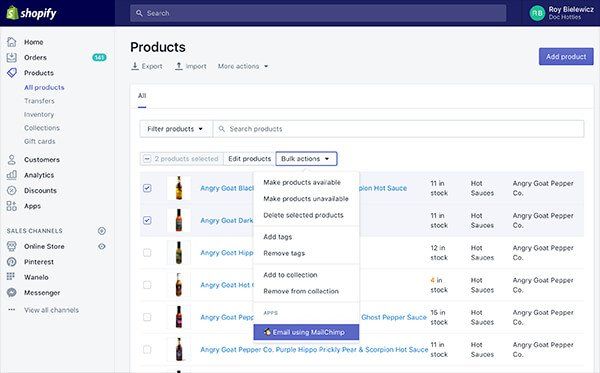Image resolution: width=600 pixels, height=373 pixels.
Task: Check the Ghost Pepper Sauce row checkbox
Action: coord(147,317)
